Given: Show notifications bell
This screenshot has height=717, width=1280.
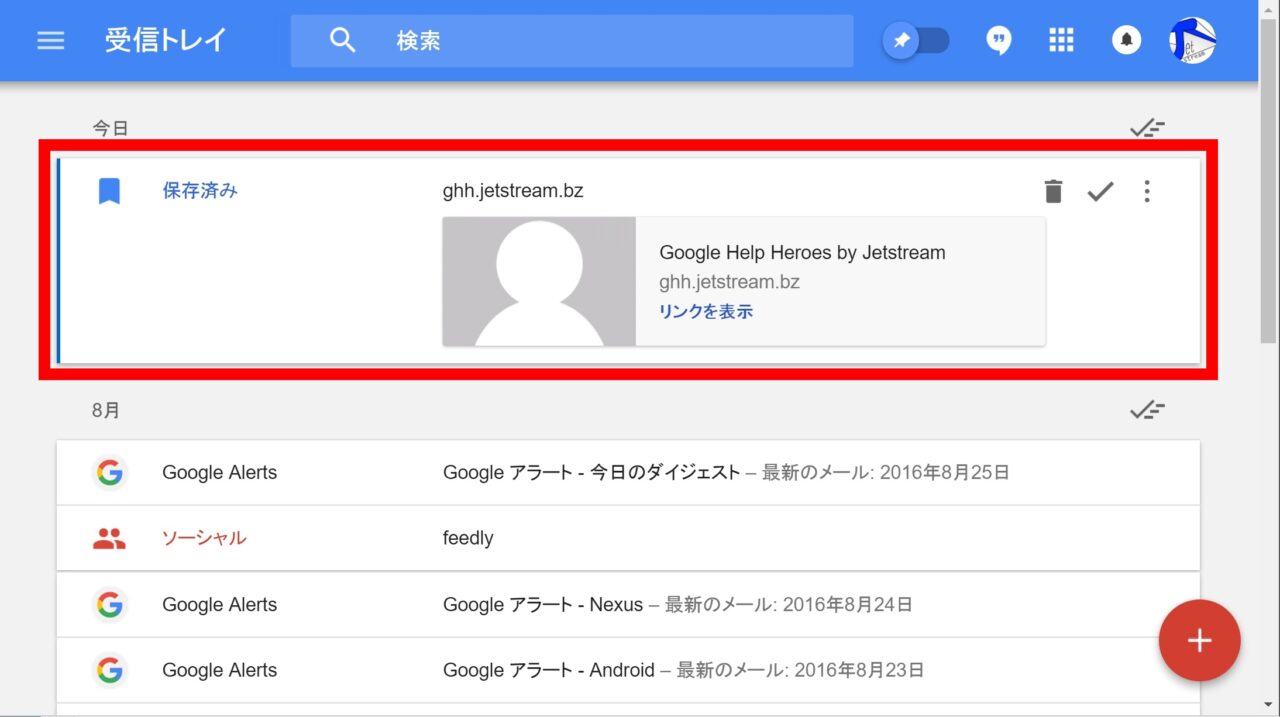Looking at the screenshot, I should point(1126,41).
